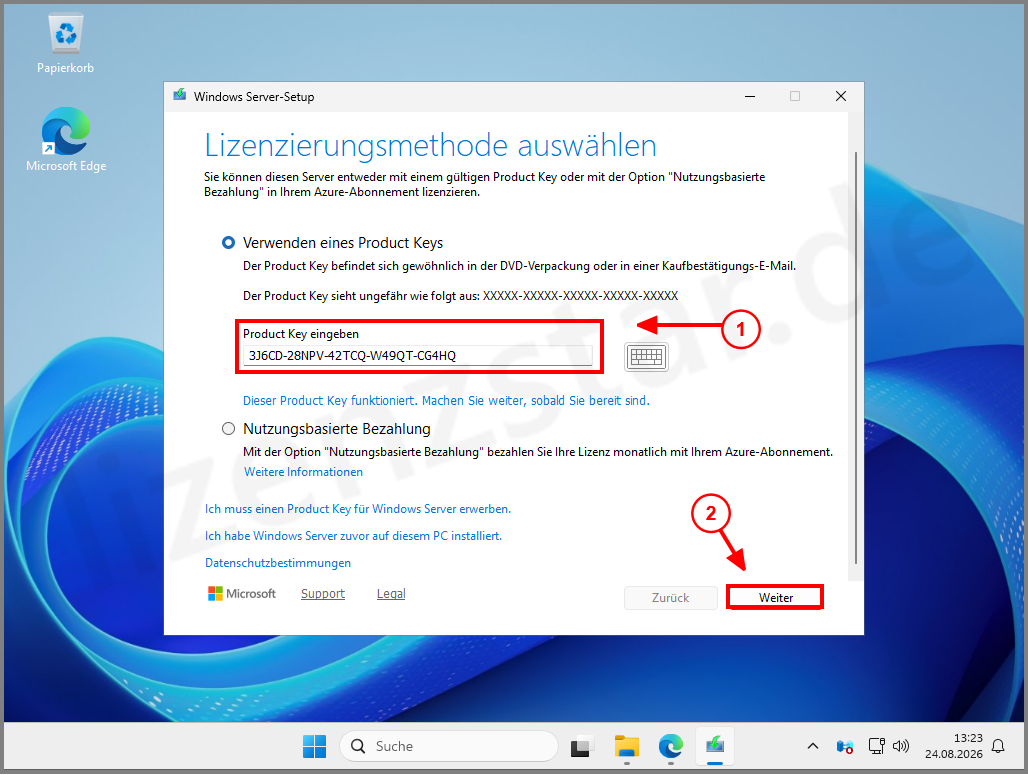Click the 'Lizenzierungsmethode auswählen' heading
The width and height of the screenshot is (1028, 775).
(x=431, y=146)
